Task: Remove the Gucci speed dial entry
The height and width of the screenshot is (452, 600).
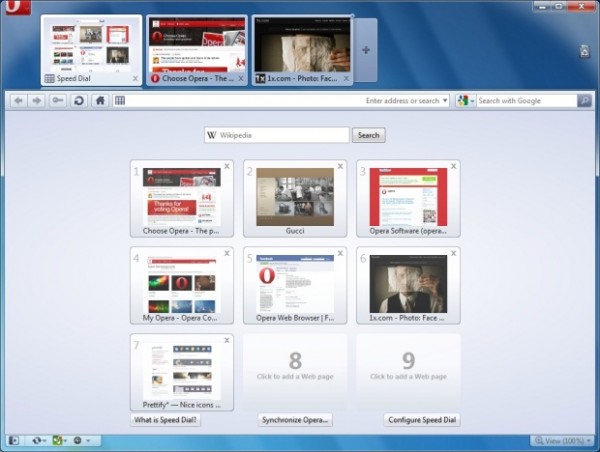Action: click(x=340, y=166)
